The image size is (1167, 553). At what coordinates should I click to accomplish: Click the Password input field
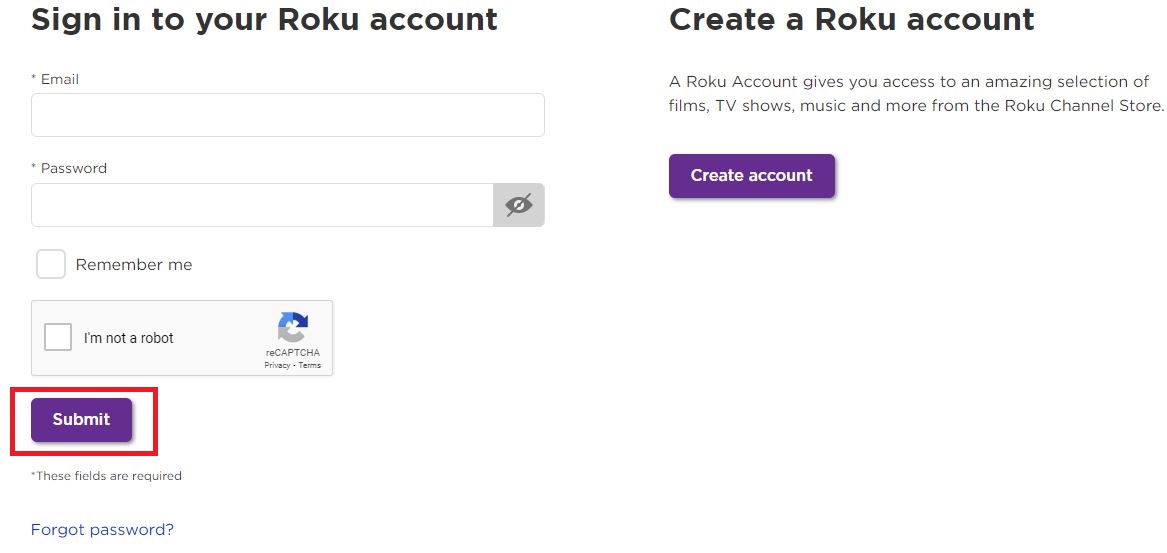tap(262, 205)
